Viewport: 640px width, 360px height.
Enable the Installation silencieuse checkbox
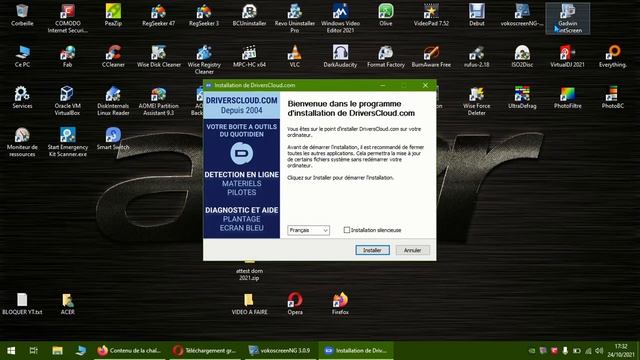coord(347,230)
